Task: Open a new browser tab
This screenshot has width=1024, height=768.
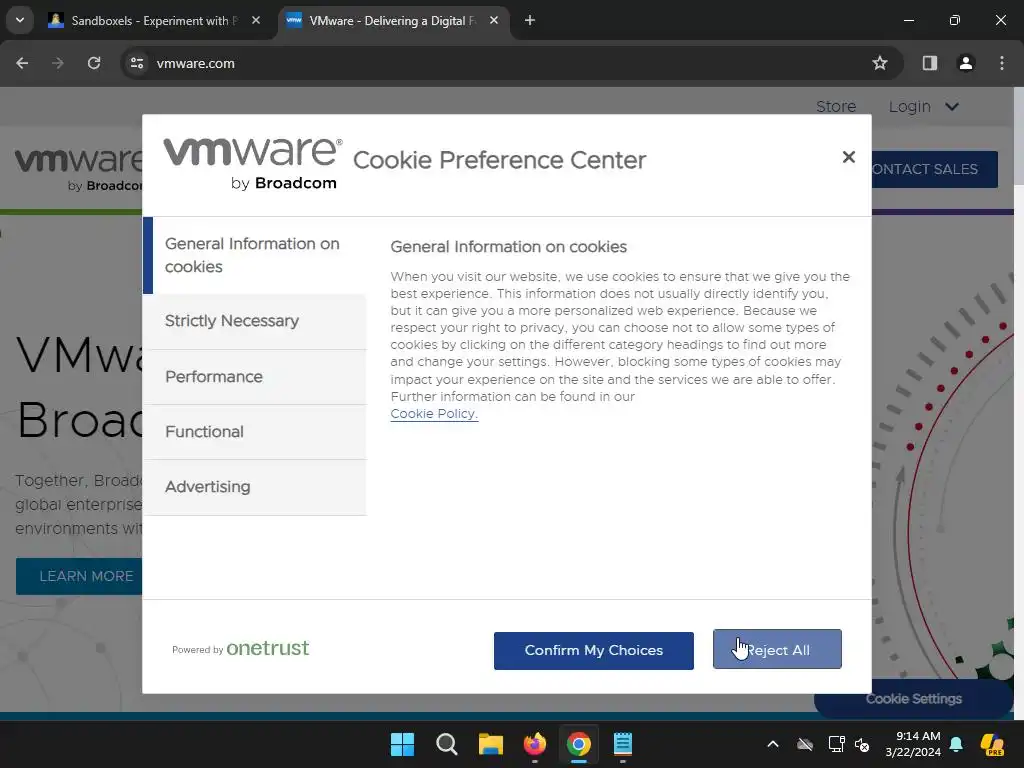Action: coord(530,20)
